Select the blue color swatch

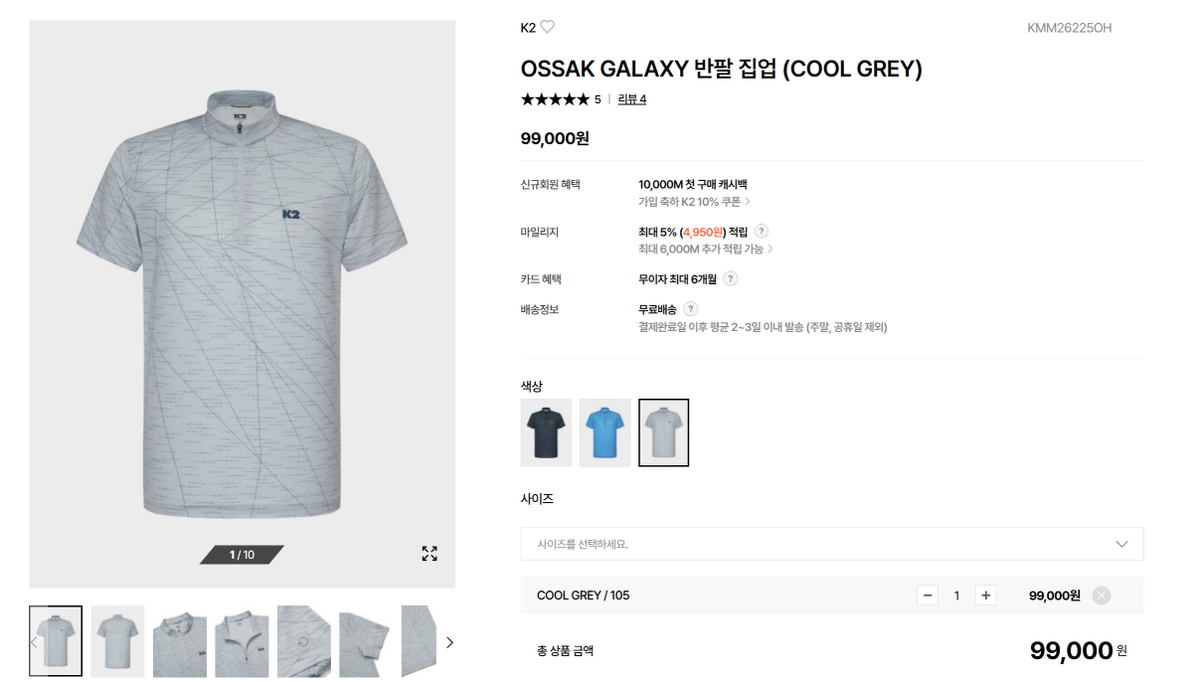tap(605, 433)
